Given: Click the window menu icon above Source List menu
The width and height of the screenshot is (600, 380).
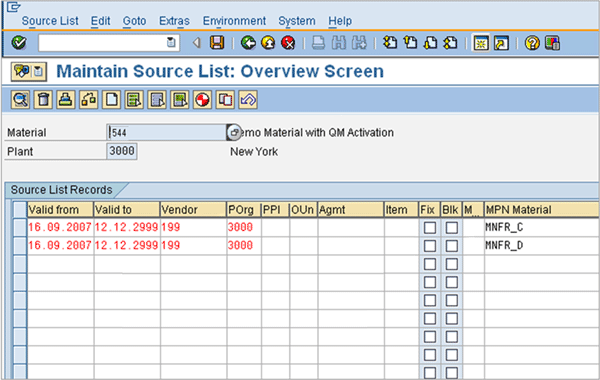Looking at the screenshot, I should click(14, 7).
